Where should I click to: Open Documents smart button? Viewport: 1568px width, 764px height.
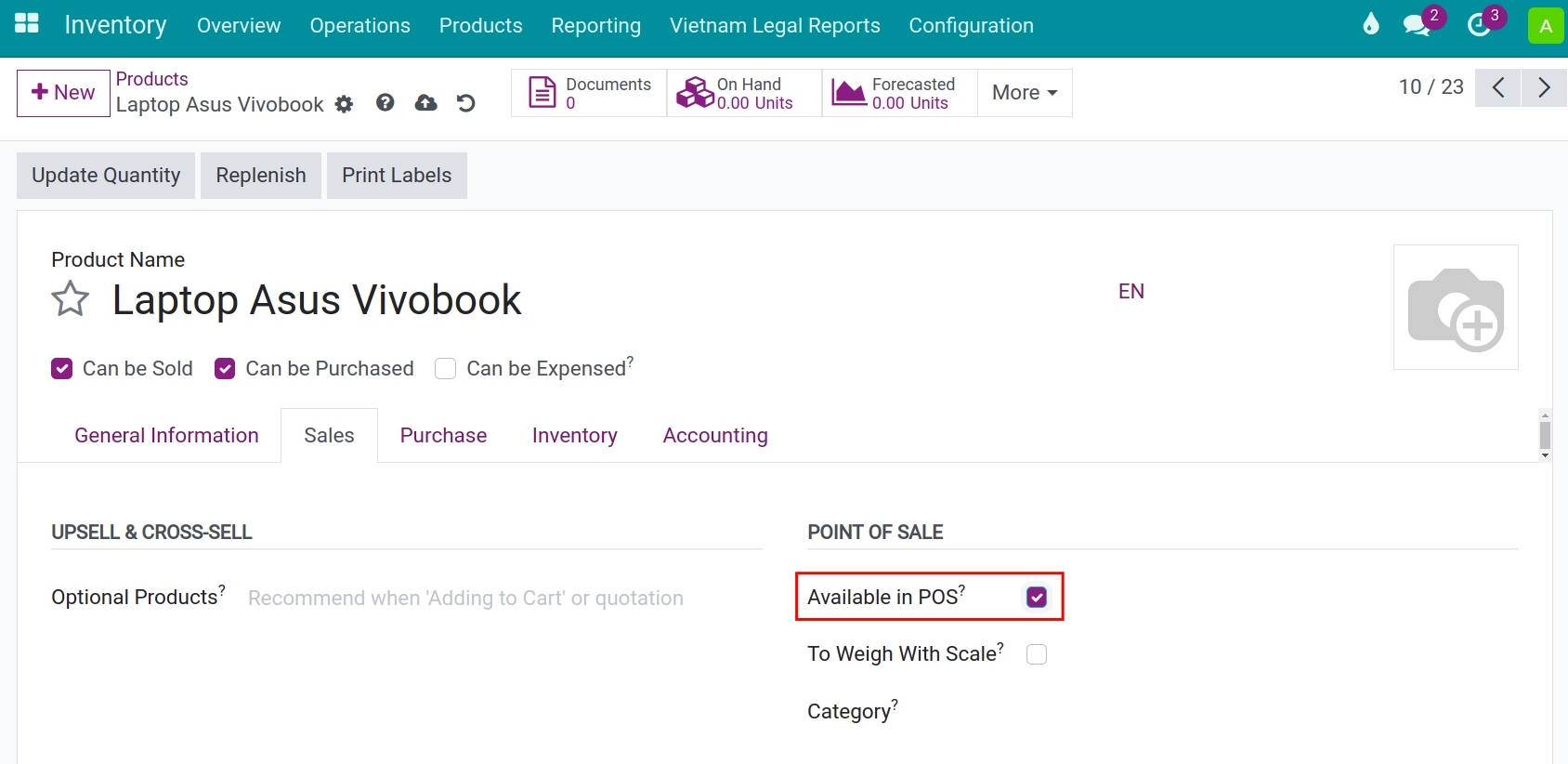click(x=589, y=93)
